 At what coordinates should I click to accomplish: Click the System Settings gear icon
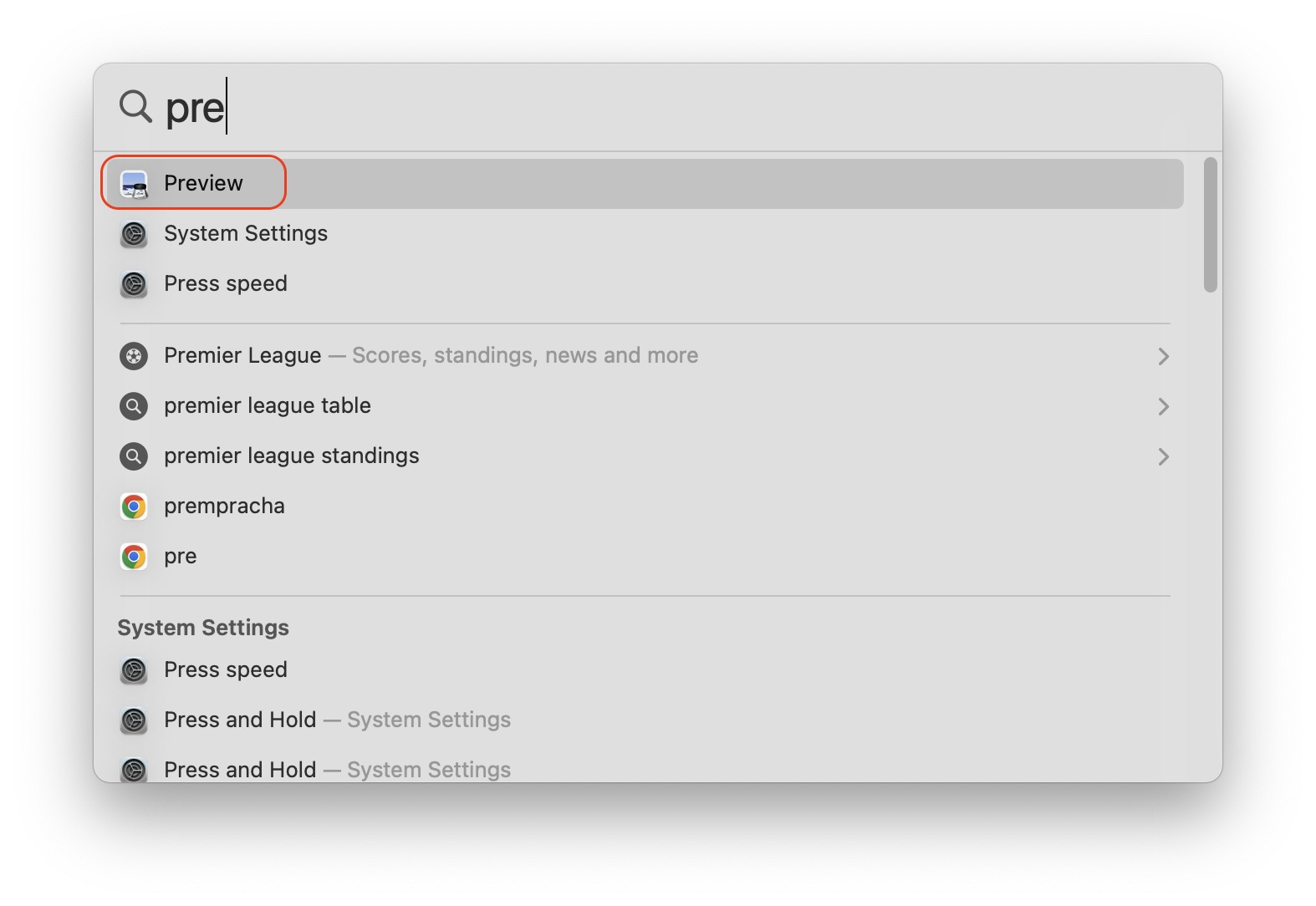pos(134,234)
